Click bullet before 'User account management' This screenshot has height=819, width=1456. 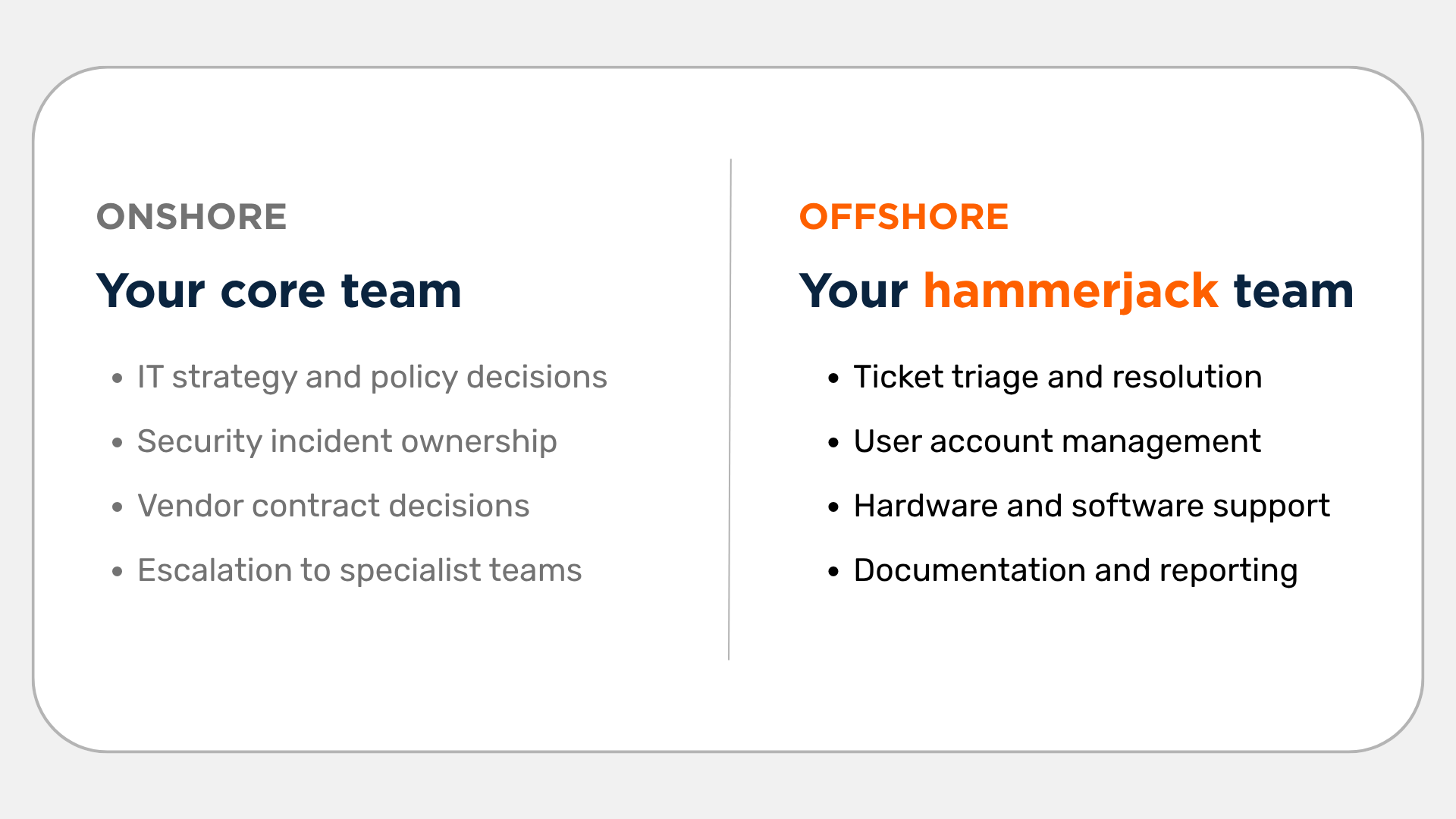[834, 442]
